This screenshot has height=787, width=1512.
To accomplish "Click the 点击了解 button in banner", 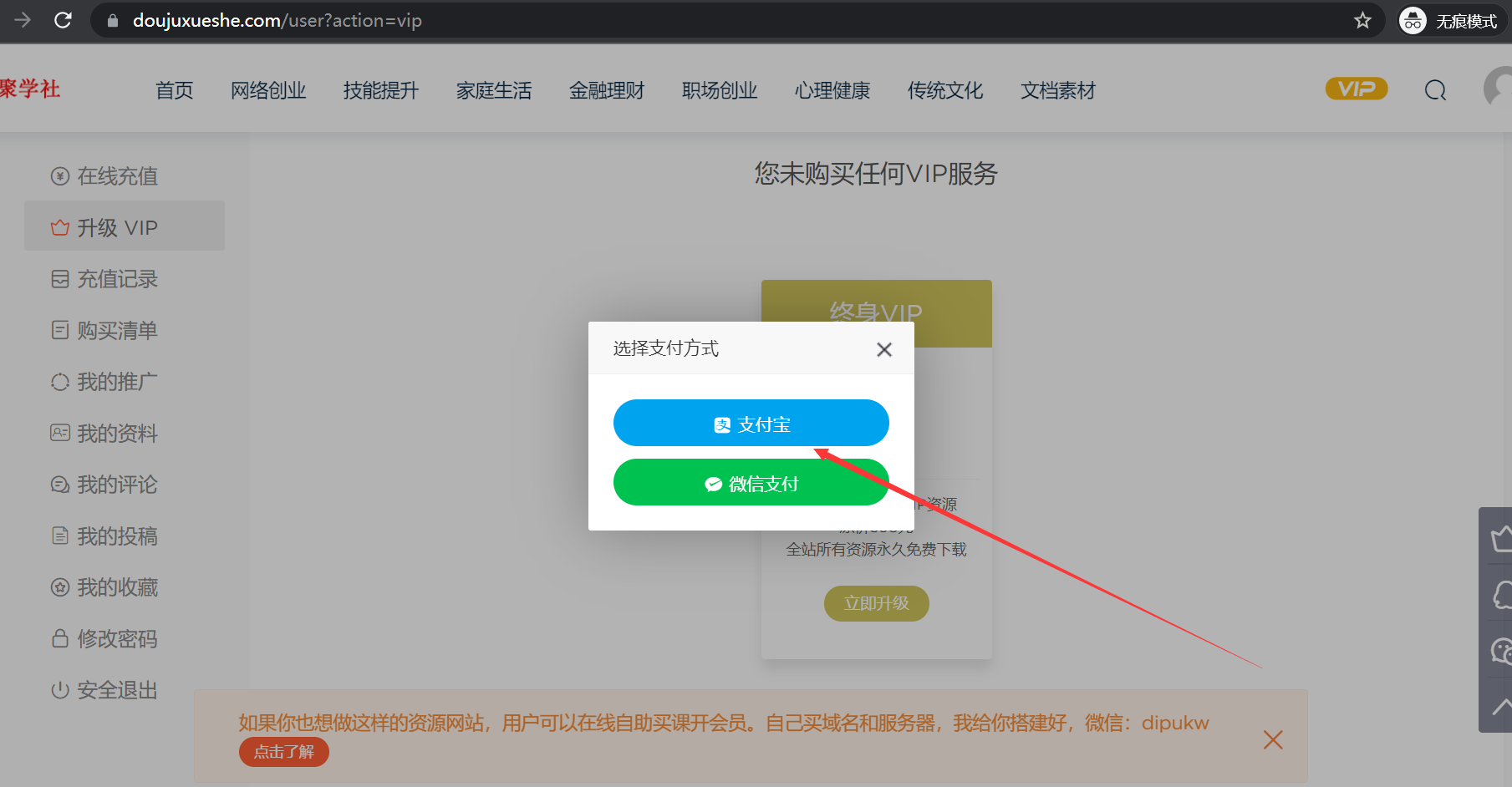I will click(284, 752).
